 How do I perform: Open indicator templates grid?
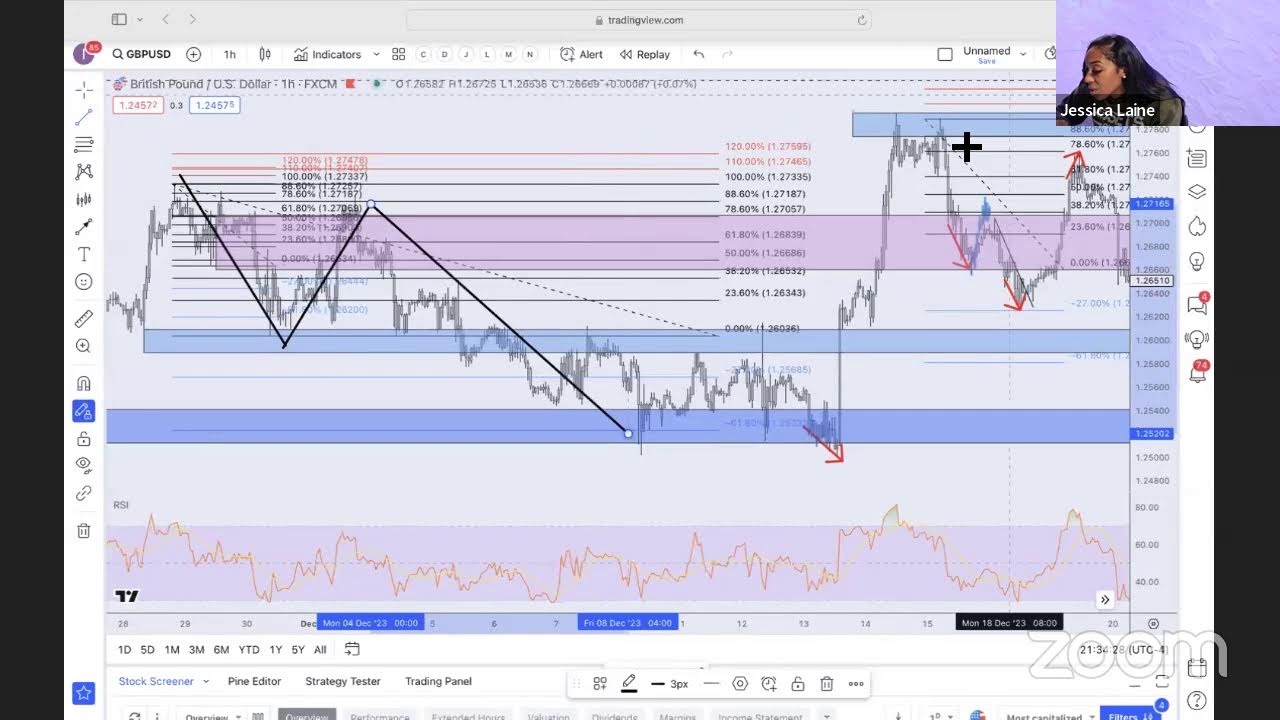click(398, 54)
